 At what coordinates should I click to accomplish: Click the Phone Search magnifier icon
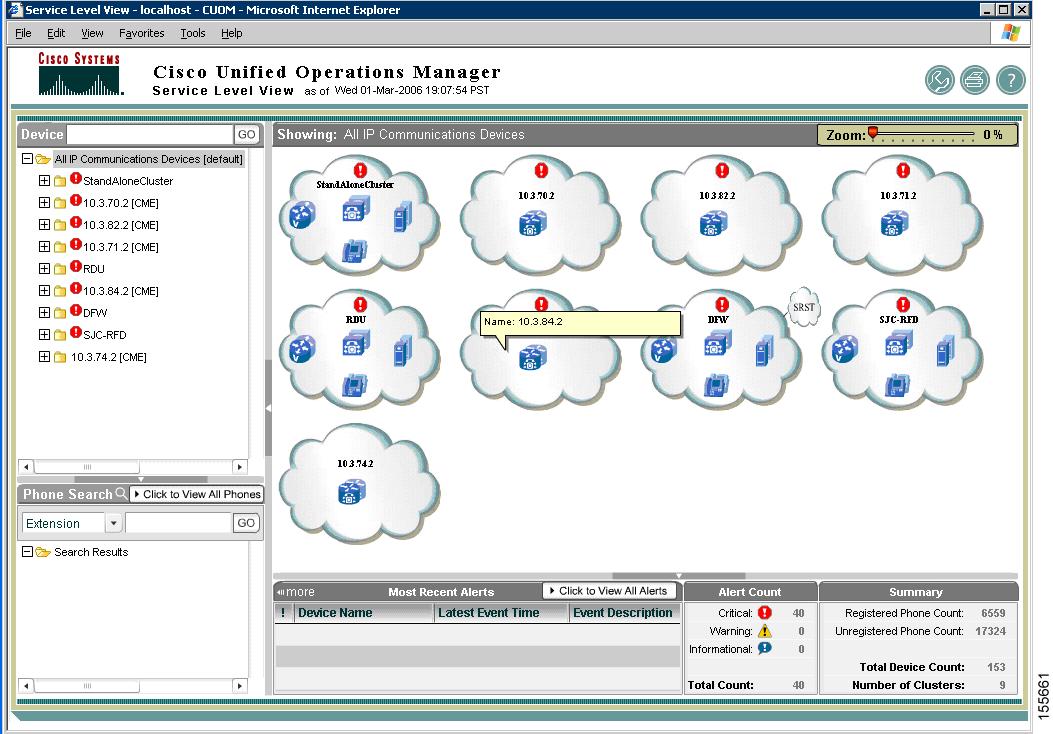121,494
